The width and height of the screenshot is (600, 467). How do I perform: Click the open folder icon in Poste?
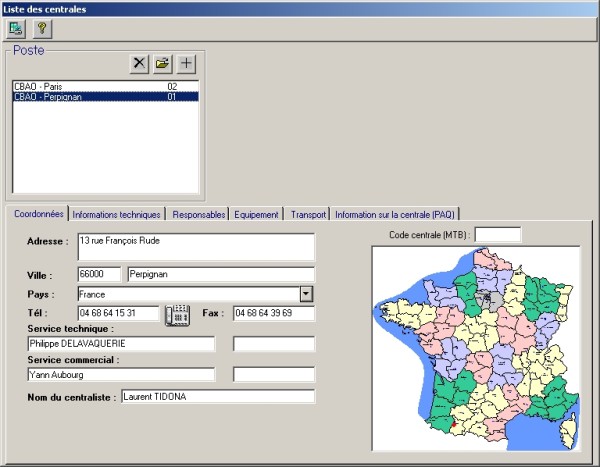click(x=162, y=64)
